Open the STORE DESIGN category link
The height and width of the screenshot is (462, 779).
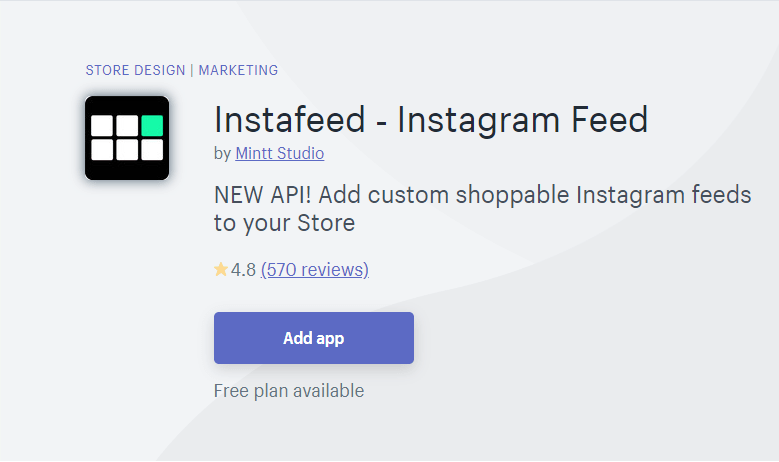(135, 70)
